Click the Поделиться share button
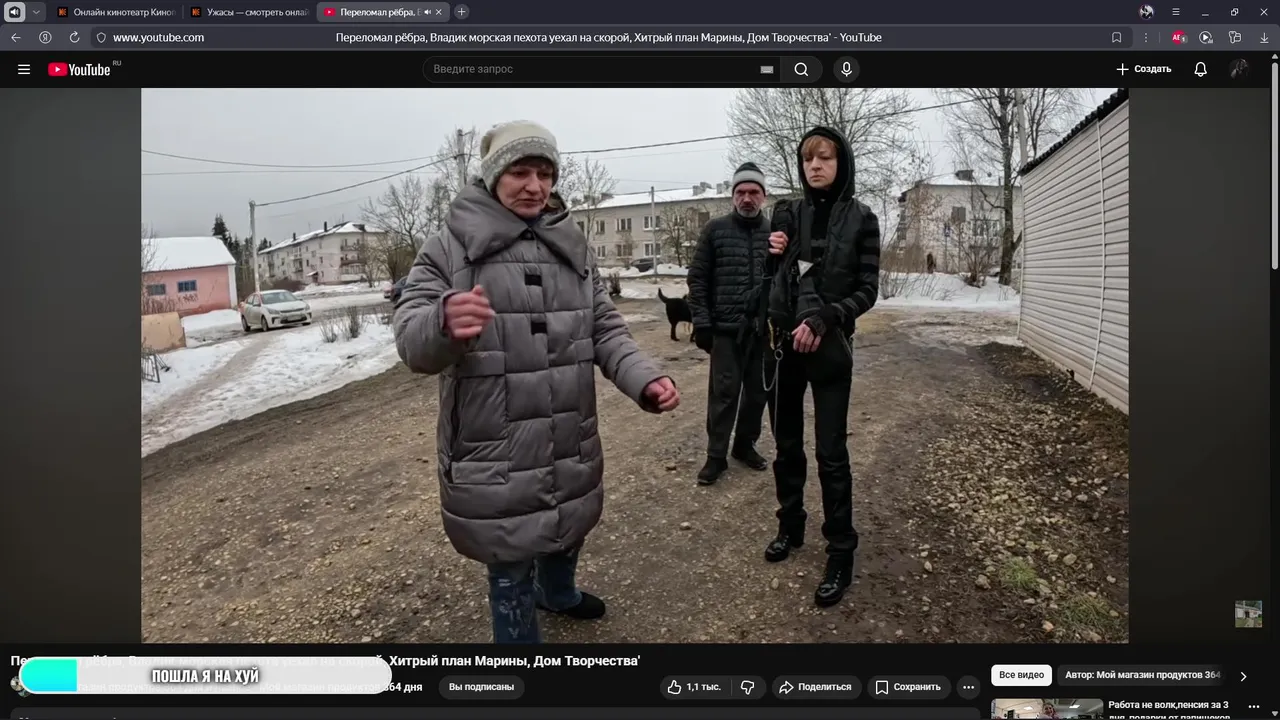The height and width of the screenshot is (720, 1280). pos(815,687)
